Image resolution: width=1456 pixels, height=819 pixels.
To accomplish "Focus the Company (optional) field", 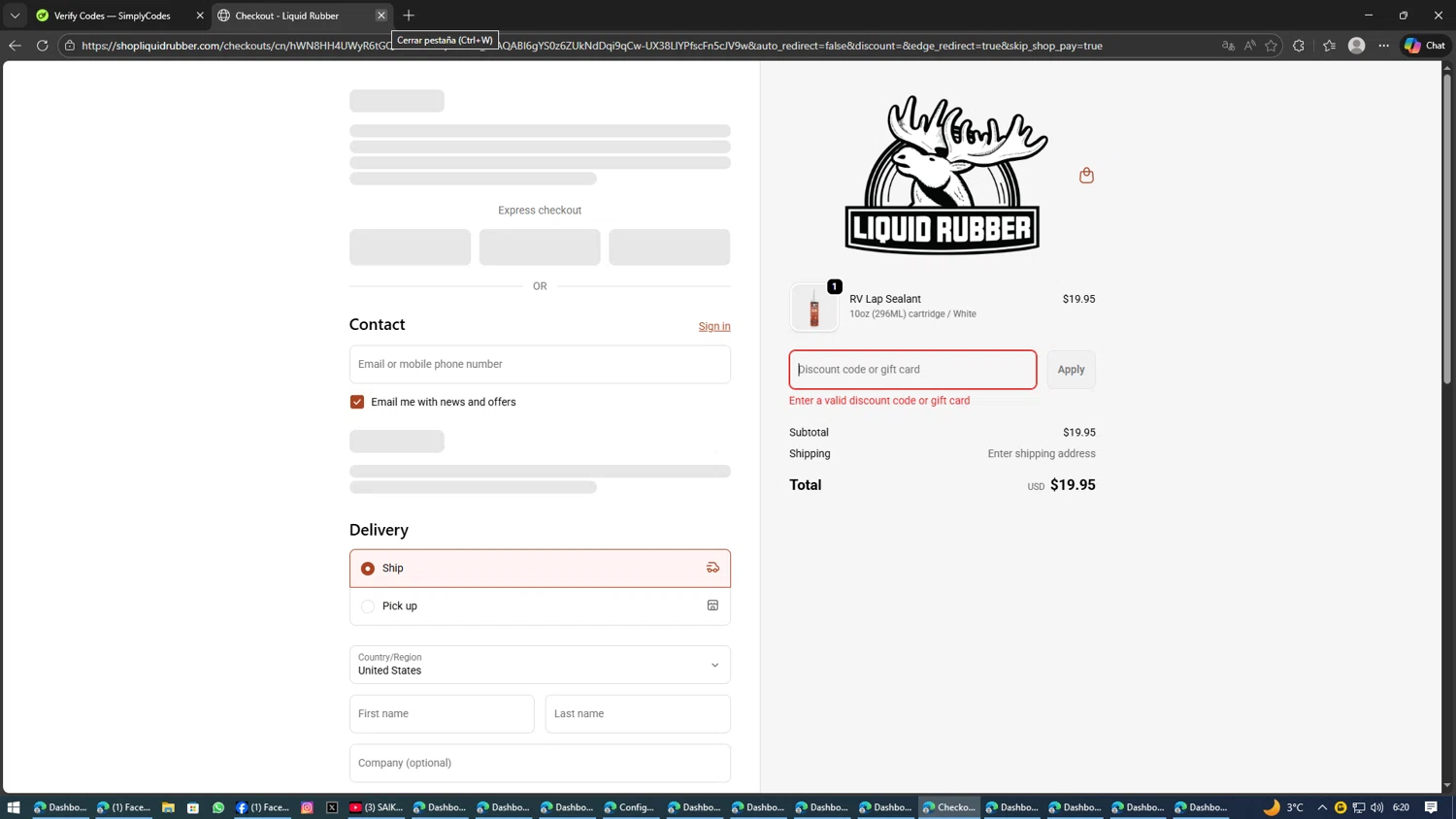I will 540,763.
